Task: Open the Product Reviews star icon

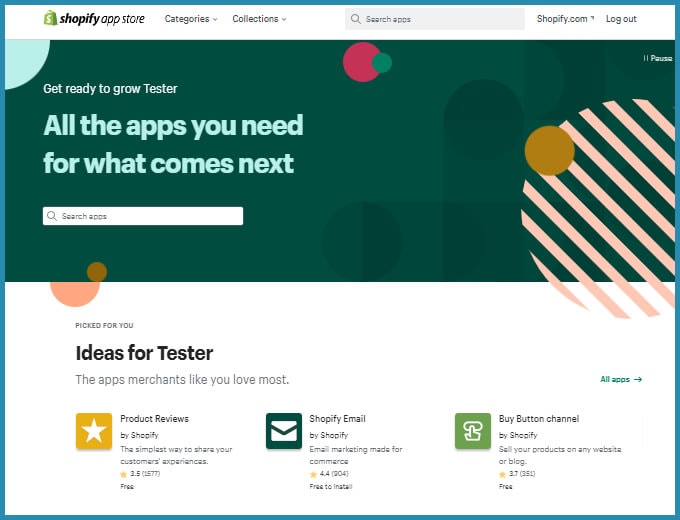Action: point(94,431)
